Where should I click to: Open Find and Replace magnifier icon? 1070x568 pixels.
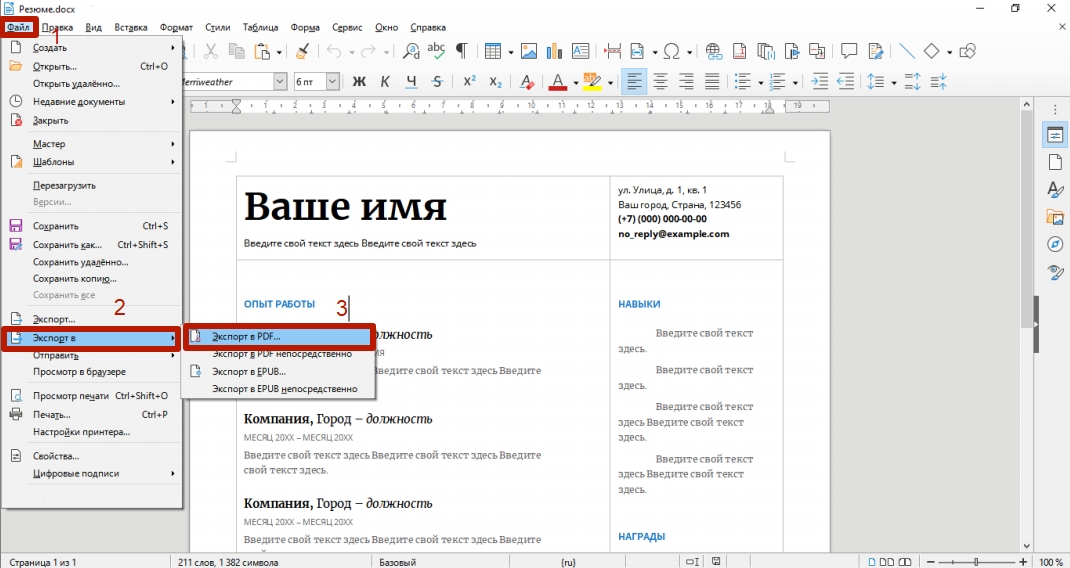coord(411,51)
